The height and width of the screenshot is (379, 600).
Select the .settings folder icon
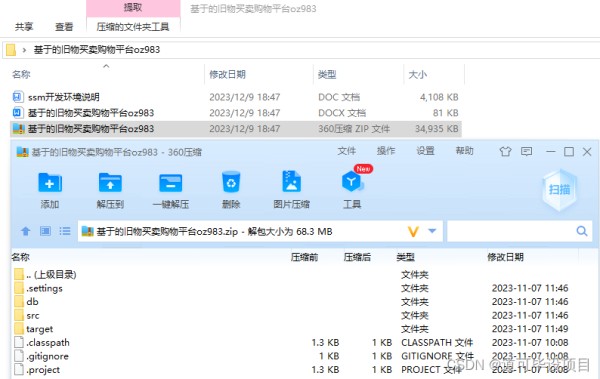19,288
